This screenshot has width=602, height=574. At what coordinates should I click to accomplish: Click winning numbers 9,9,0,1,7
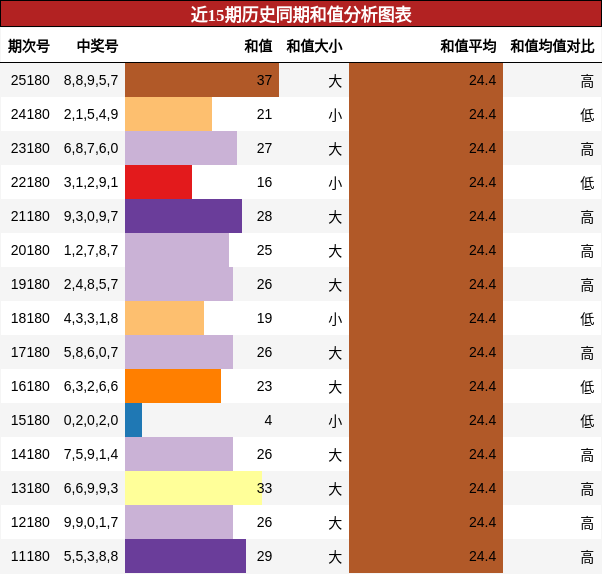91,522
